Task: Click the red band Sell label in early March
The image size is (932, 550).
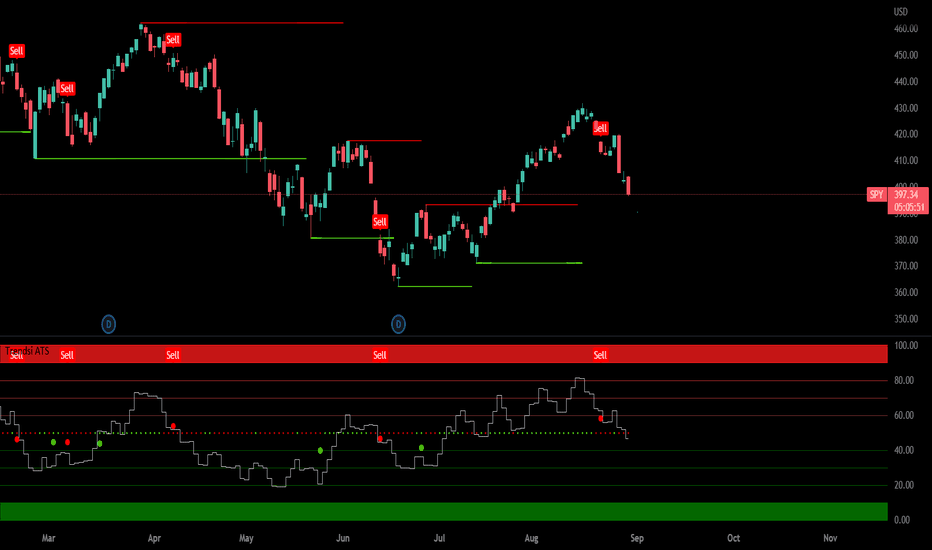Action: [x=67, y=355]
